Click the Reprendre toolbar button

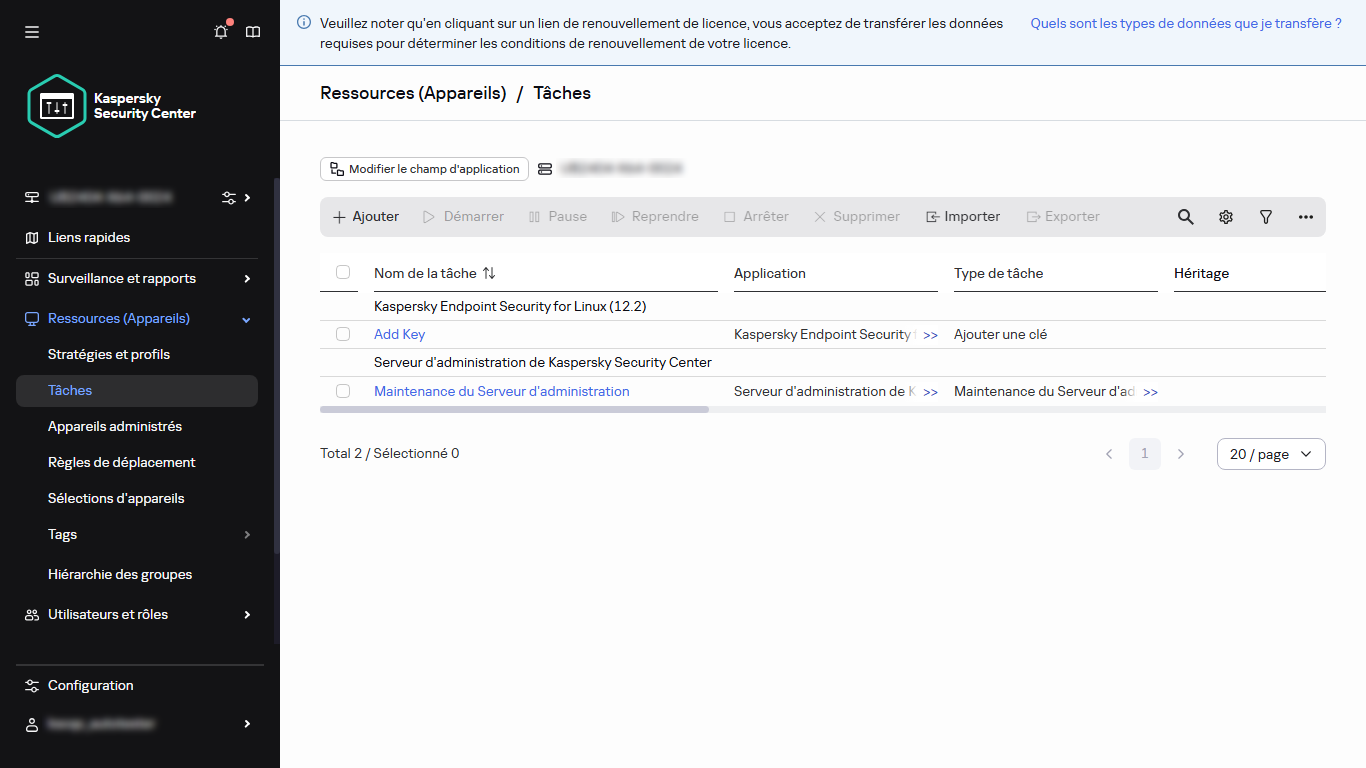655,217
